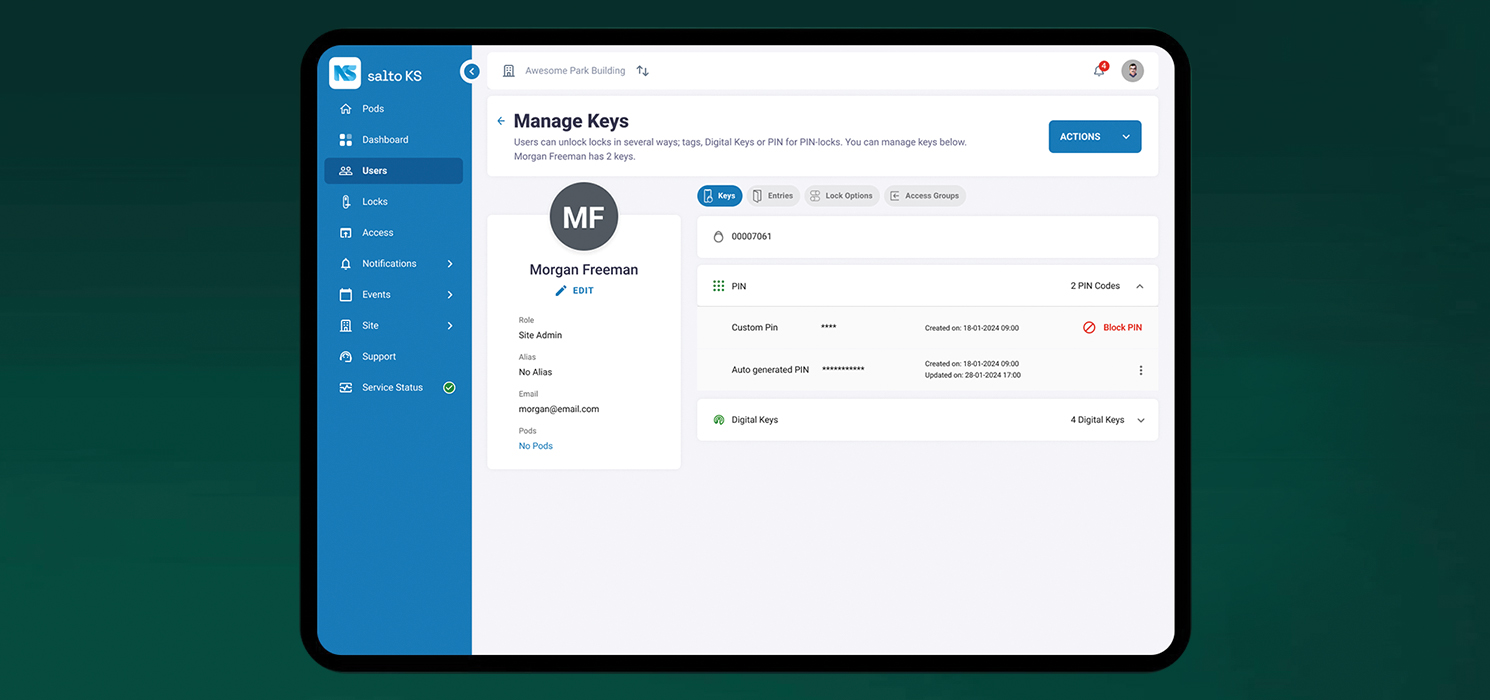Open Service Status page
1490x700 pixels.
pos(393,388)
